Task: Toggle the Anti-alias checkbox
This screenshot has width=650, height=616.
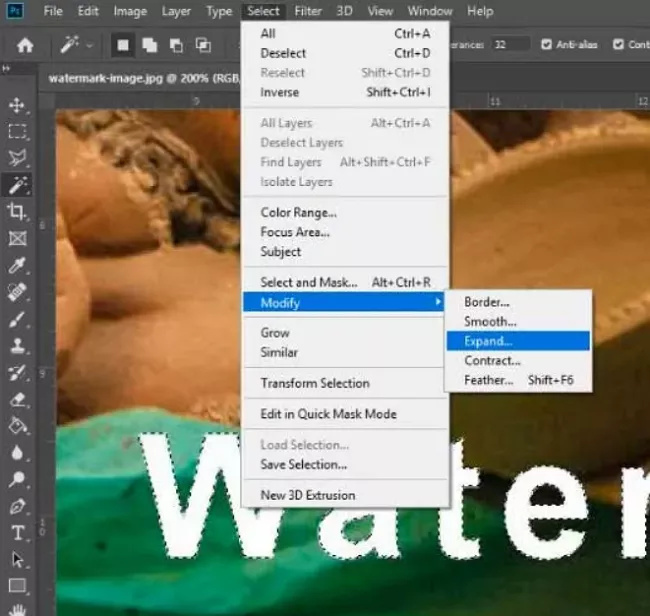Action: 546,45
